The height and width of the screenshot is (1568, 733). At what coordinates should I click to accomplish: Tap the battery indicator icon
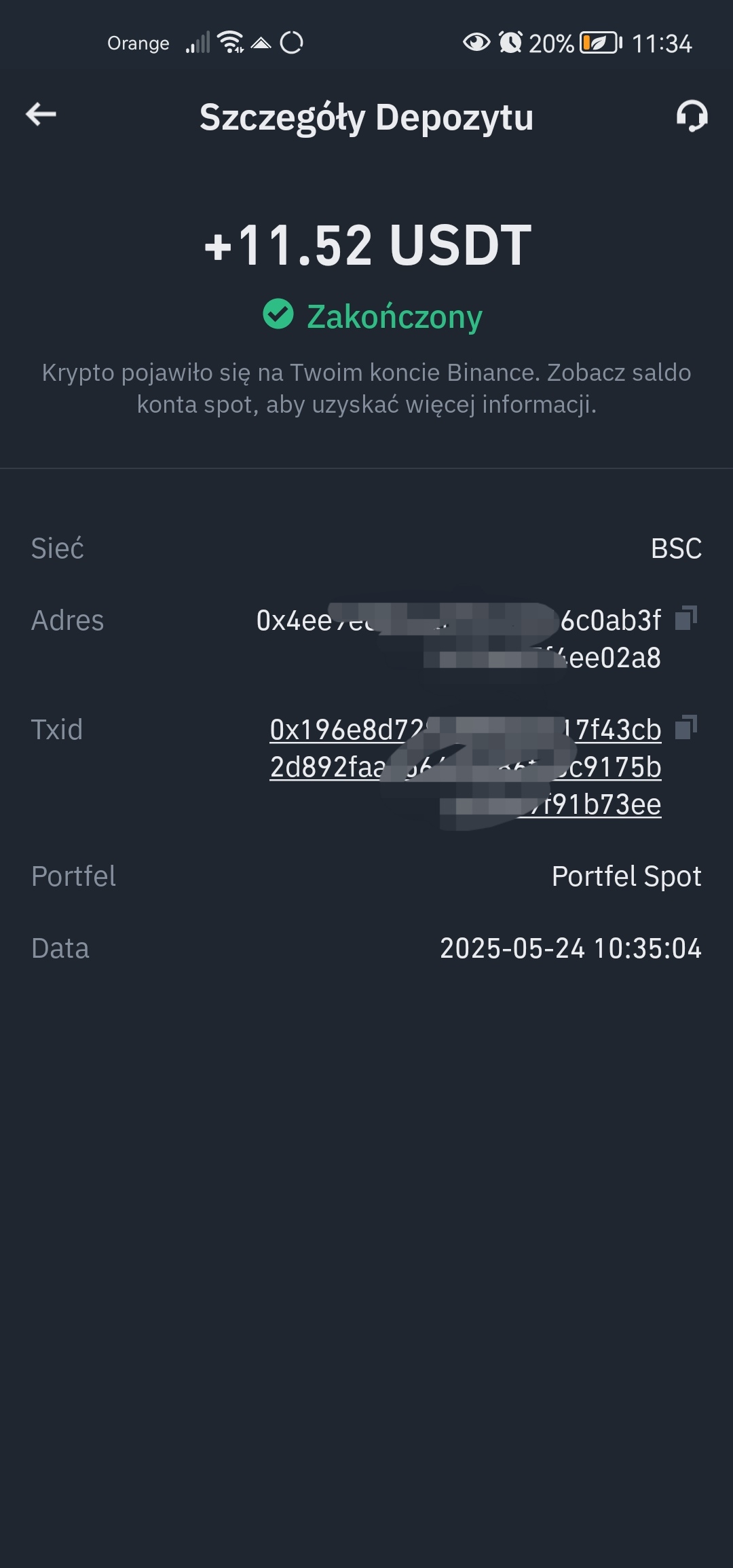(x=601, y=43)
